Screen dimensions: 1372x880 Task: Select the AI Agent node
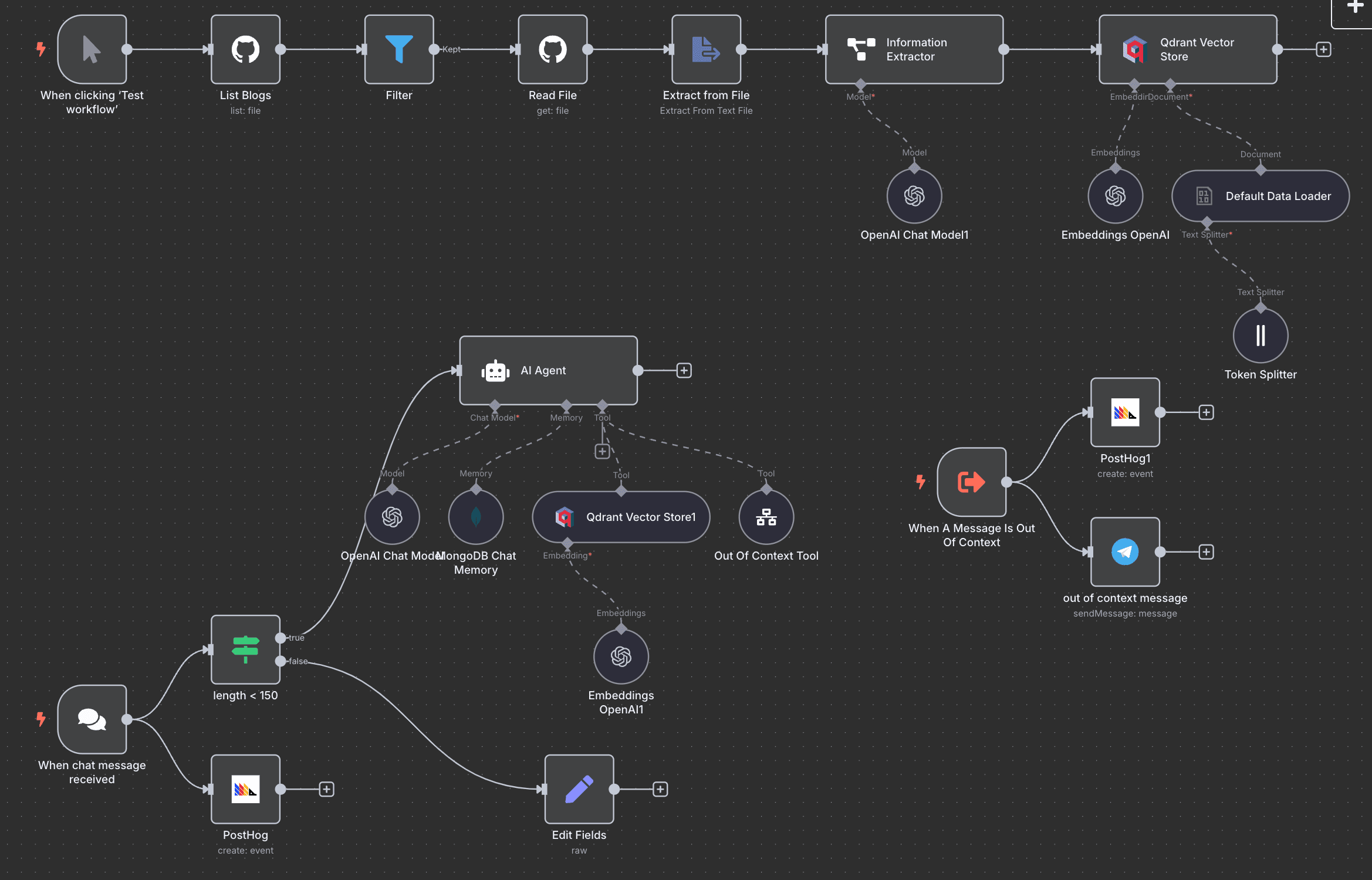click(549, 370)
